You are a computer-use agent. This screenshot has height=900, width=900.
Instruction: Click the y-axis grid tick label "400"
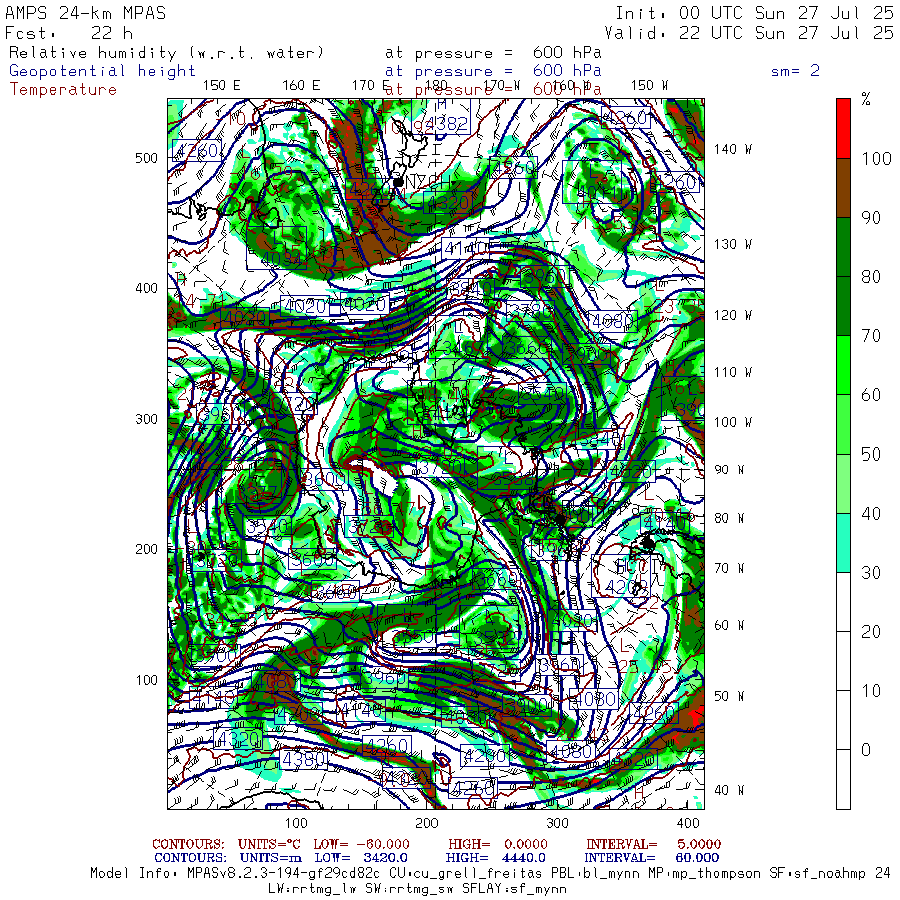pos(146,289)
